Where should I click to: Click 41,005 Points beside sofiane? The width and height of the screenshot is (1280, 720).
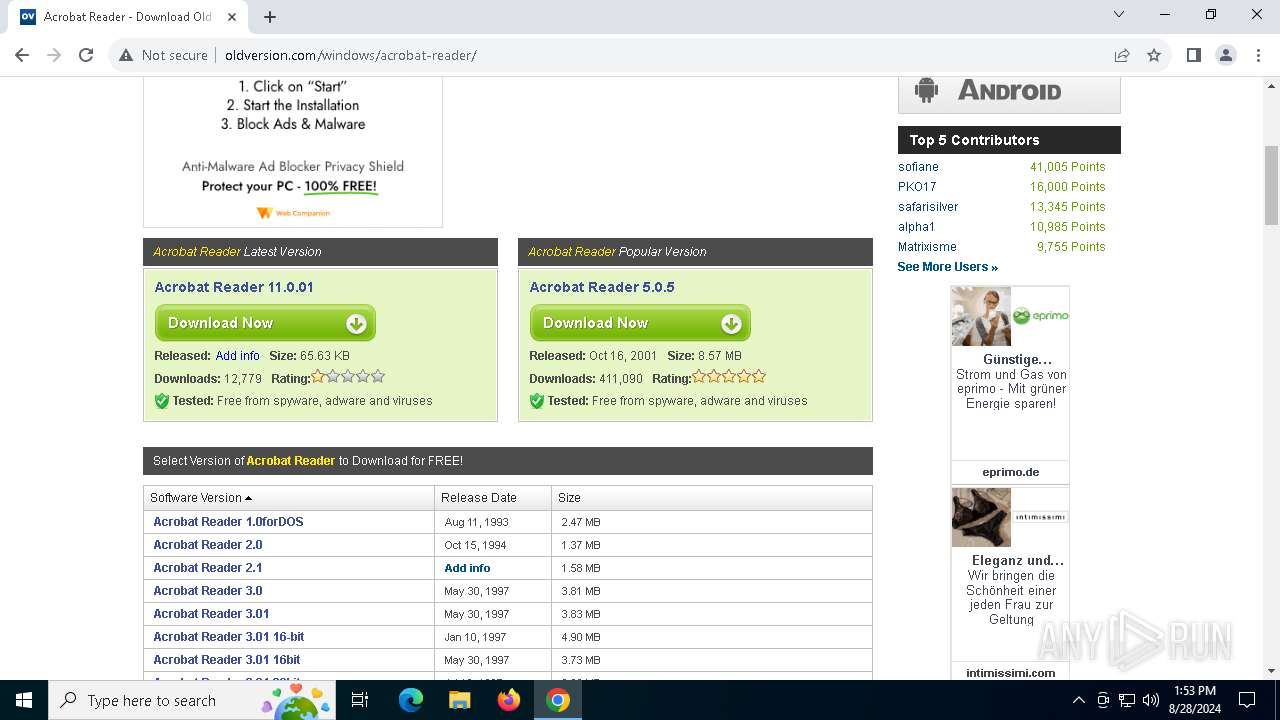point(1068,167)
